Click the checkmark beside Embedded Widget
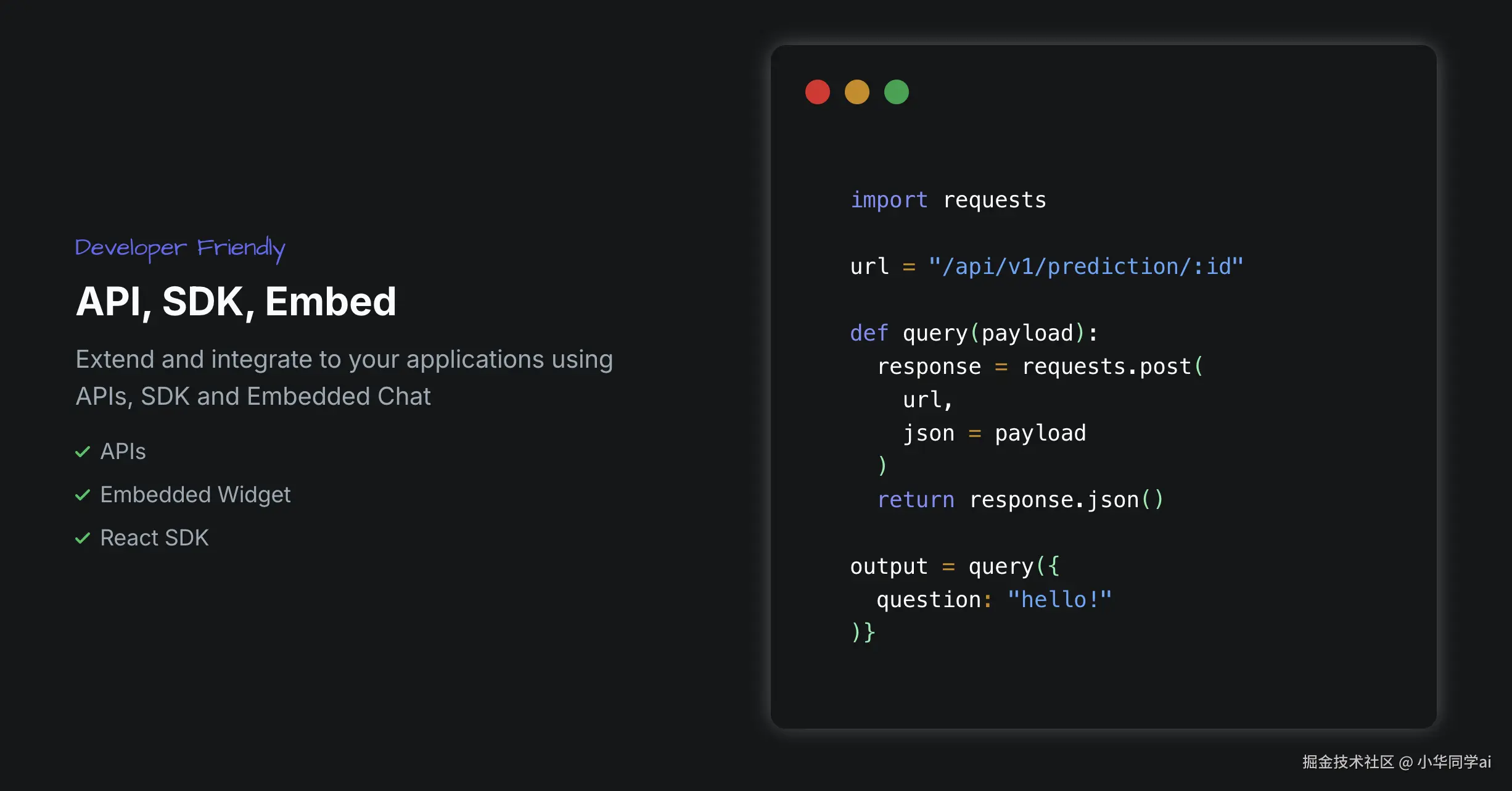The height and width of the screenshot is (791, 1512). point(83,495)
